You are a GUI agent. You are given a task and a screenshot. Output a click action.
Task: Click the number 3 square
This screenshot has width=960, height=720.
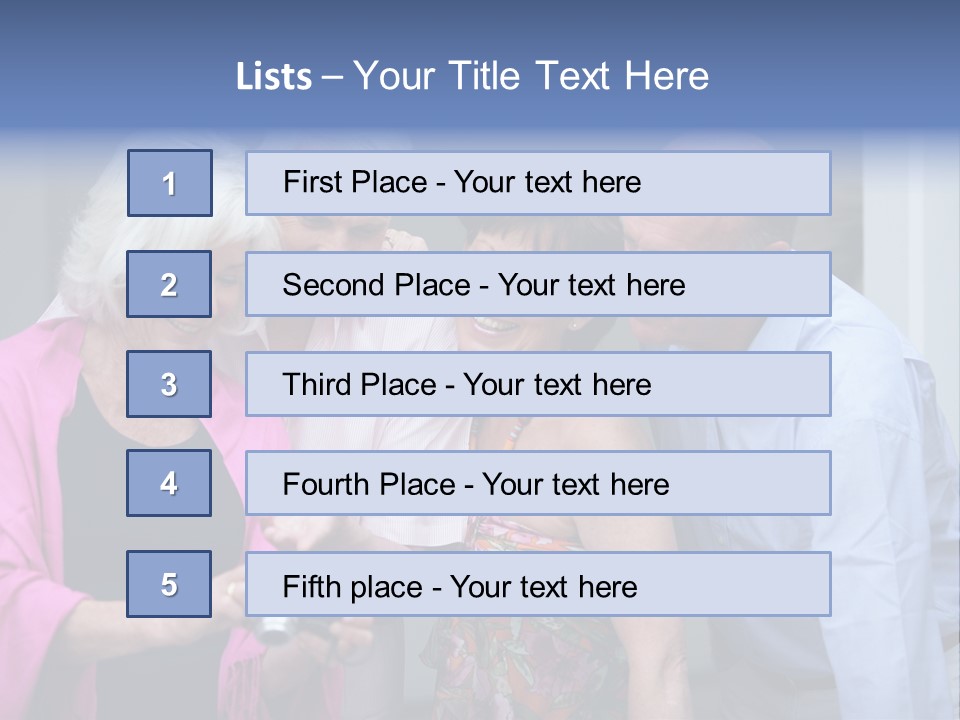click(x=168, y=384)
